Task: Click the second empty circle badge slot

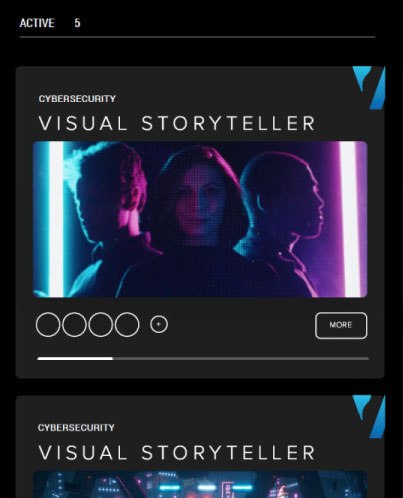Action: (x=74, y=325)
